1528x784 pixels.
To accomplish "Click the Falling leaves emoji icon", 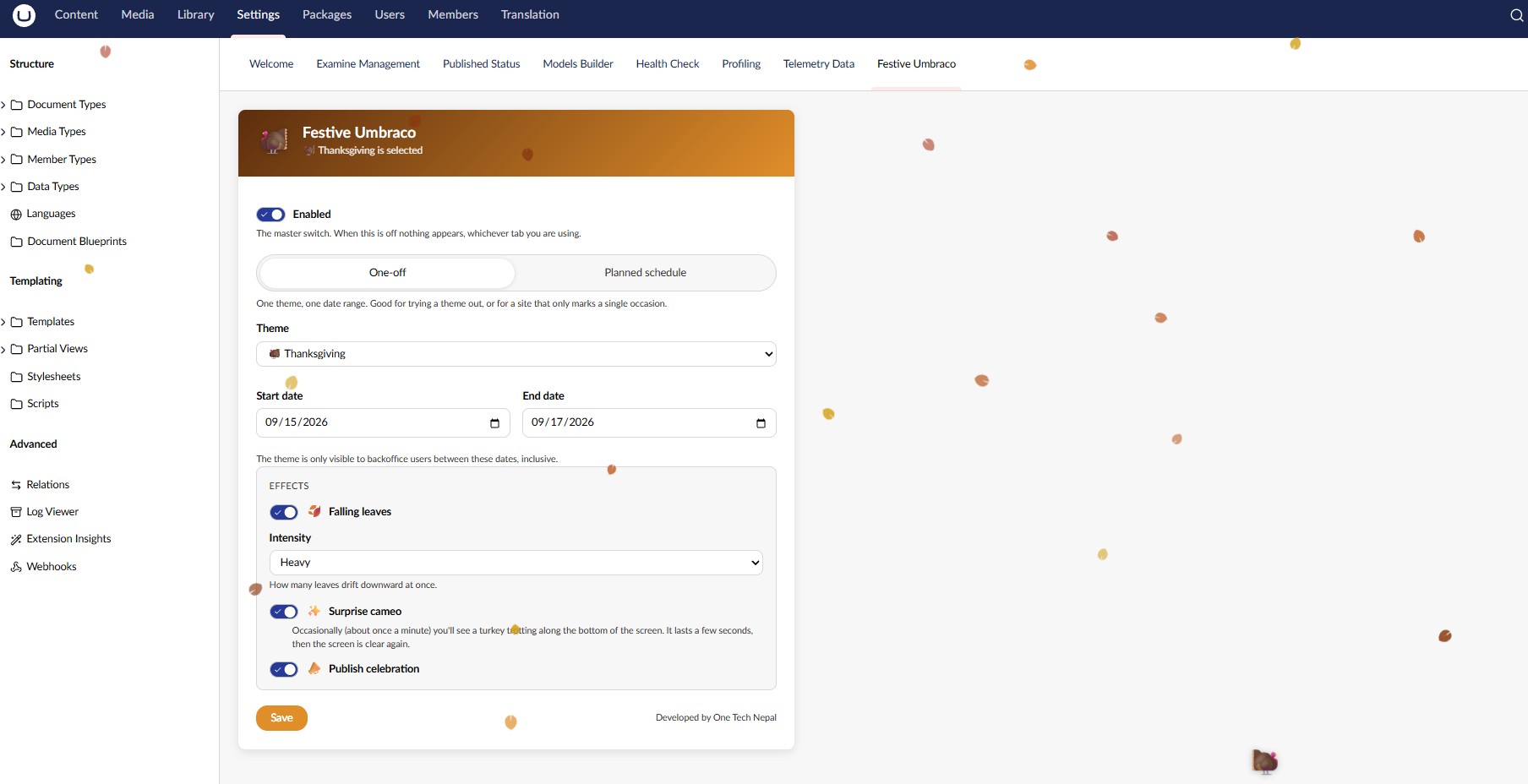I will pos(314,511).
